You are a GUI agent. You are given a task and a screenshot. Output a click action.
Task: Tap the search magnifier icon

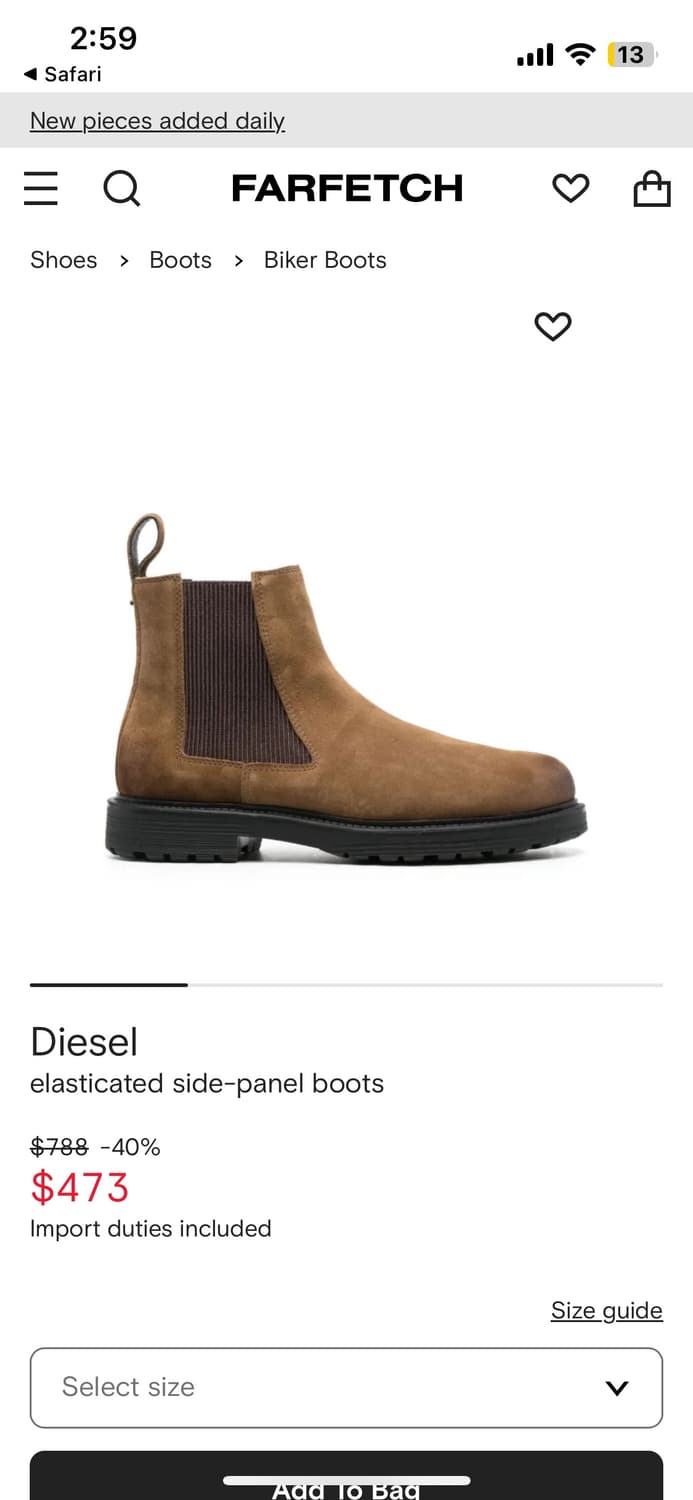coord(122,188)
